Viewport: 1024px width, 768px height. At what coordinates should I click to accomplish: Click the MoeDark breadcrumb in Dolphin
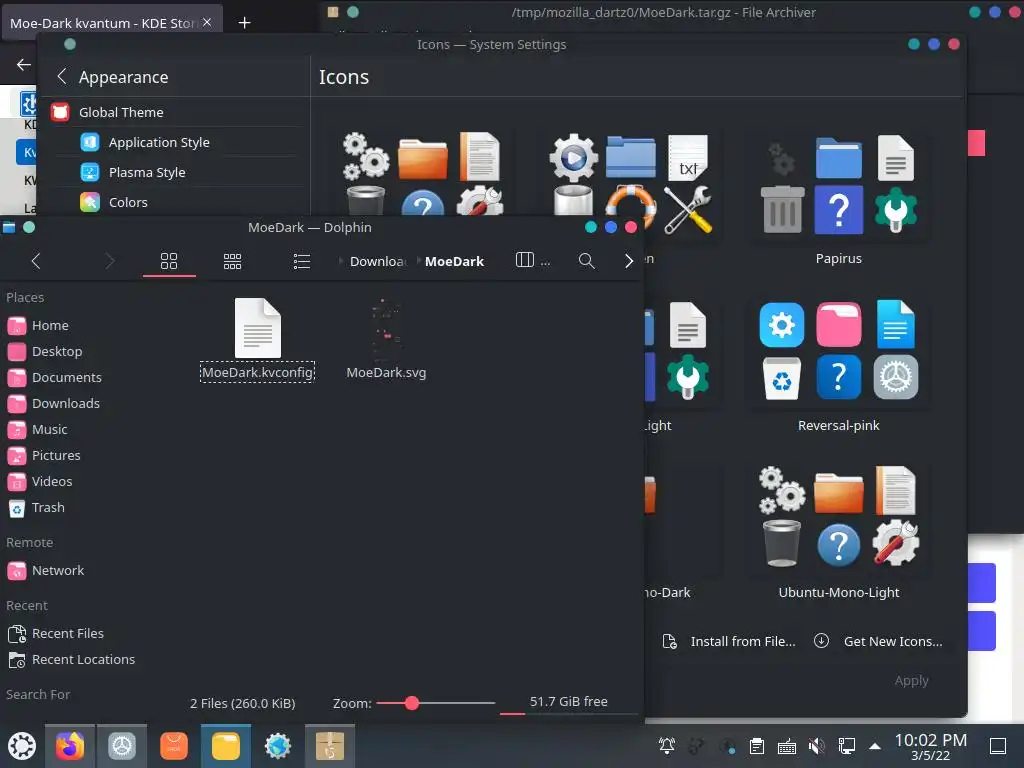455,261
